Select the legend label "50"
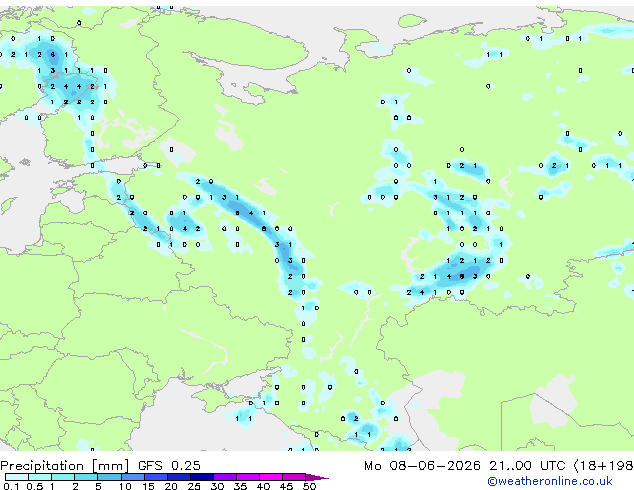 point(309,486)
